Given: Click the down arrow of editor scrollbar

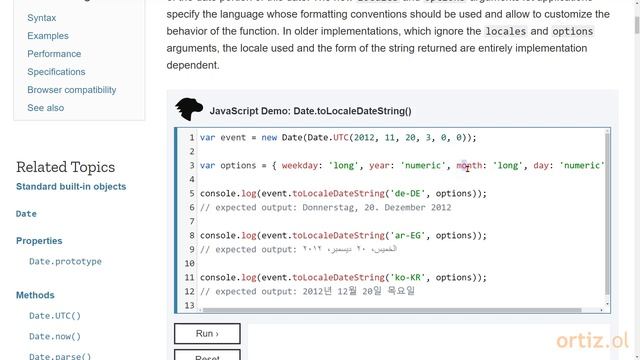Looking at the screenshot, I should (607, 304).
